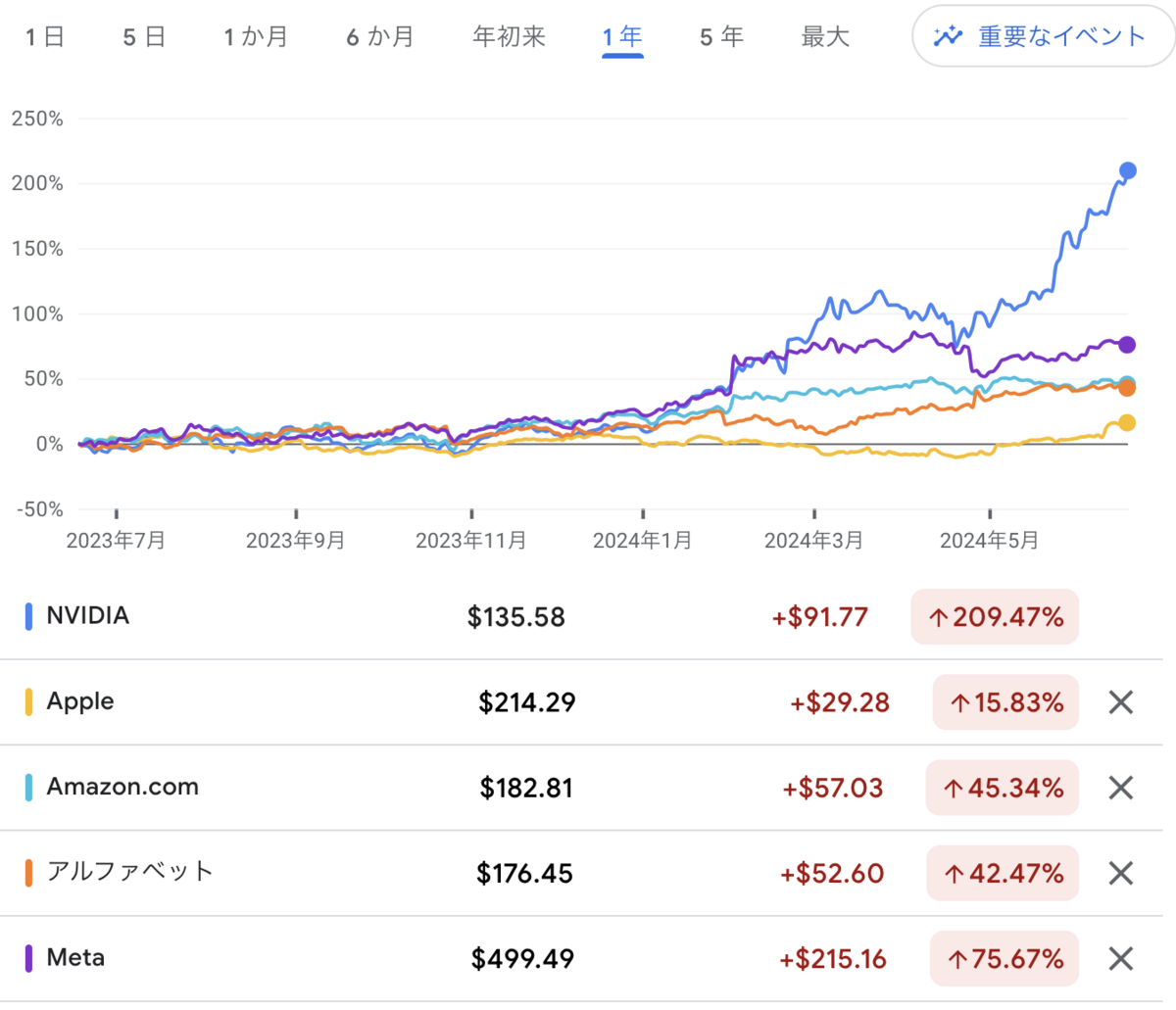Click the Meta ↑75.67% percentage badge

(x=1004, y=957)
